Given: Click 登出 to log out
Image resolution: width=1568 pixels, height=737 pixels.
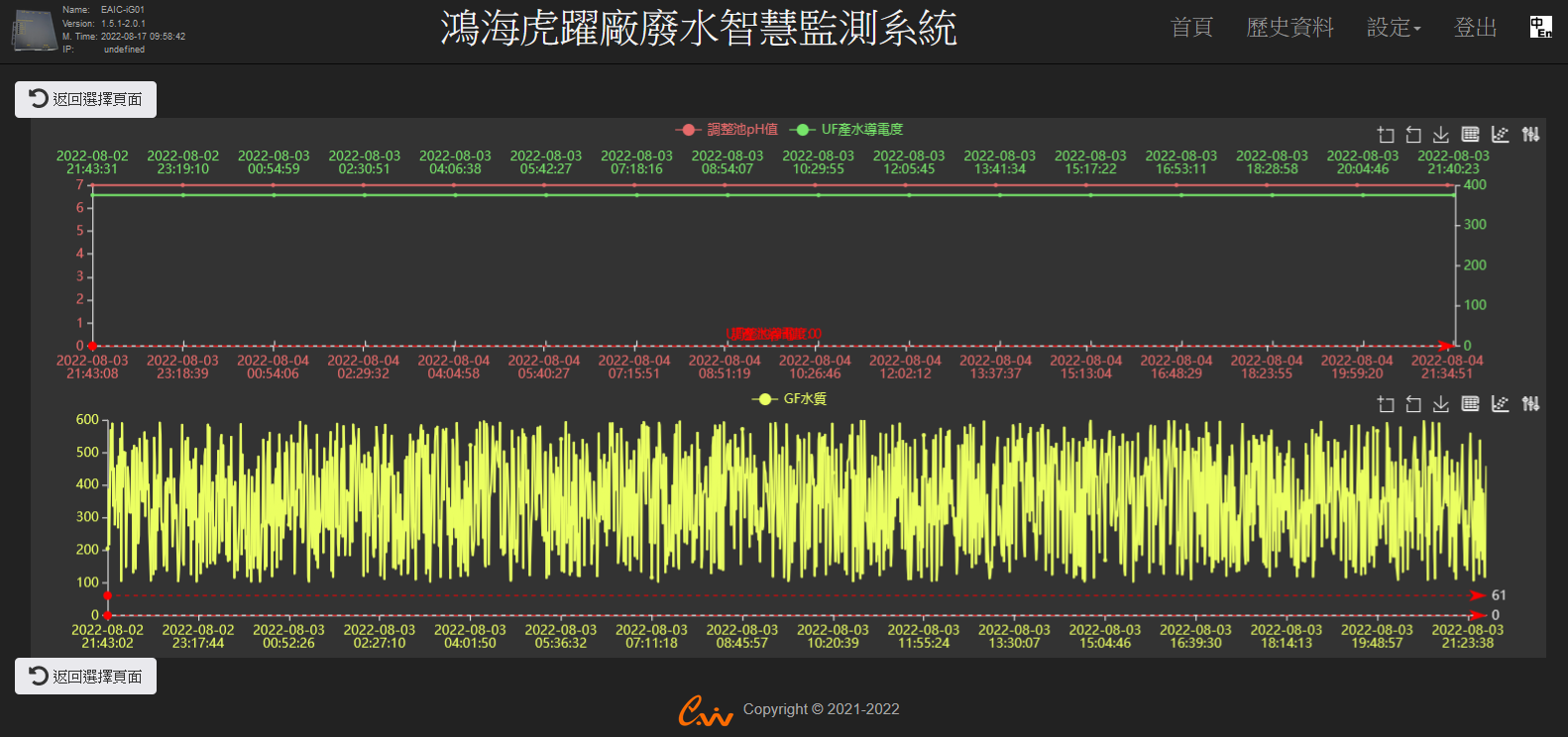Looking at the screenshot, I should click(x=1475, y=28).
